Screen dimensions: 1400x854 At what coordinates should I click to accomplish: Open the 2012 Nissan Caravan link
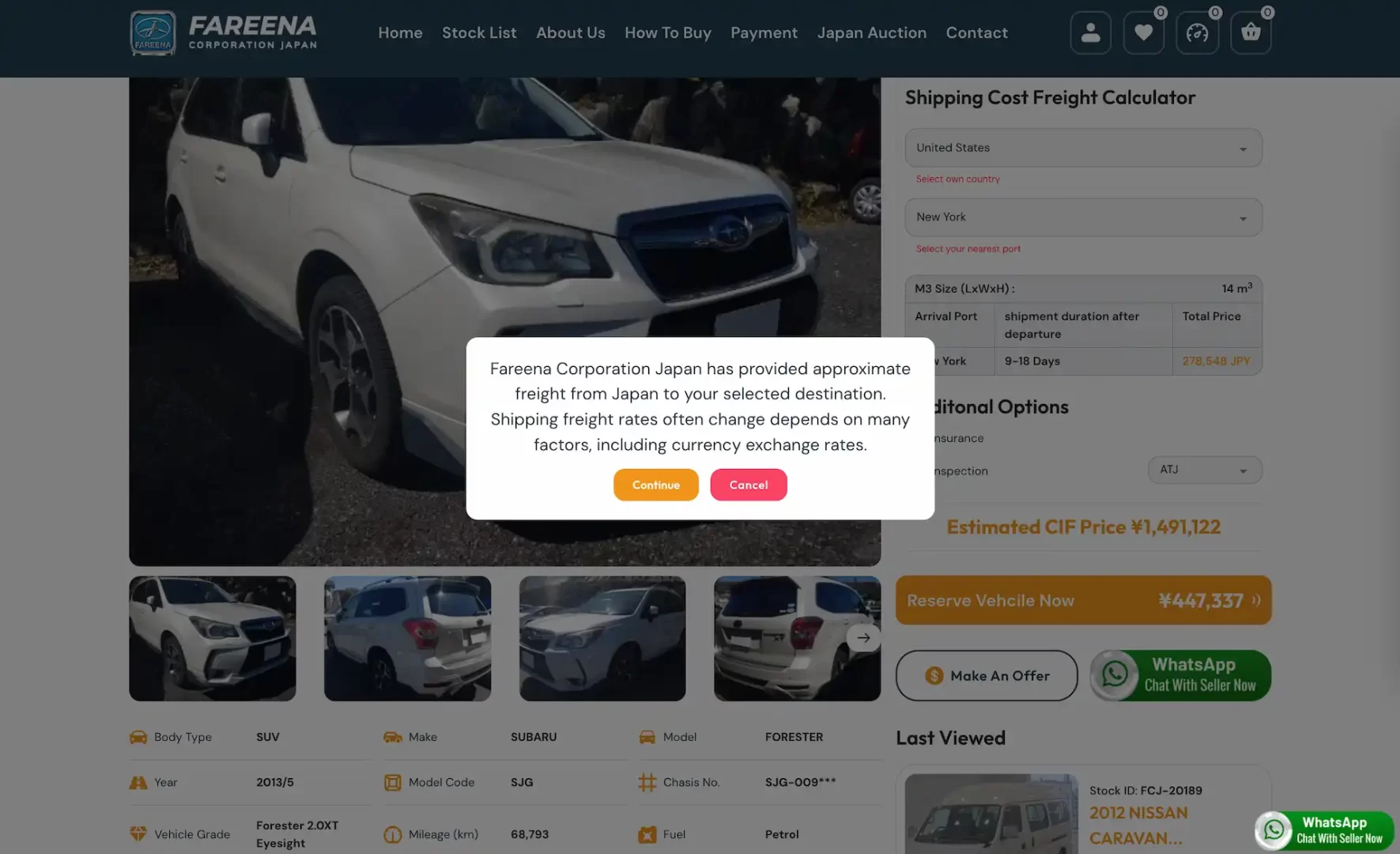pyautogui.click(x=1138, y=825)
